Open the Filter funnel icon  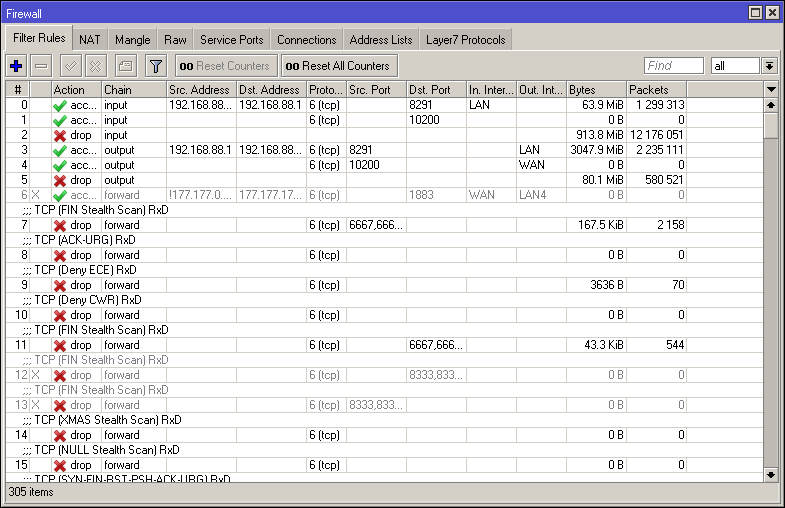click(155, 66)
